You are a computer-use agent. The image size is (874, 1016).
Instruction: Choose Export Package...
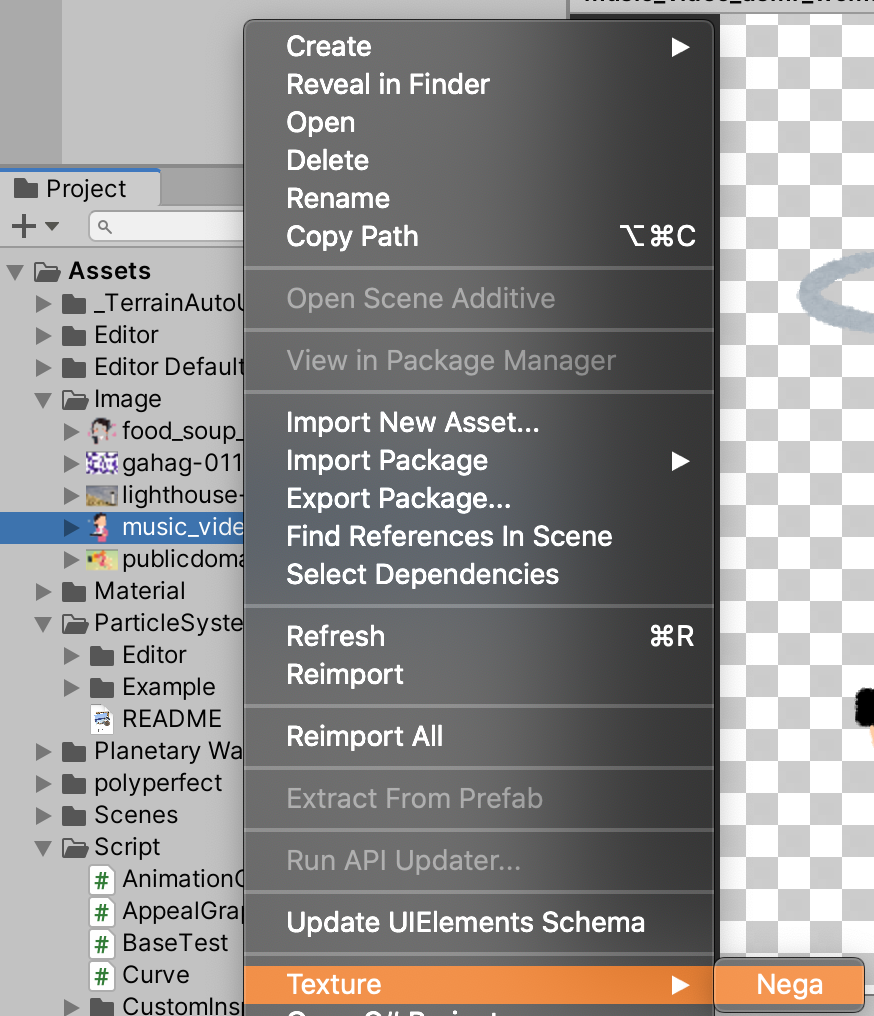click(x=479, y=499)
